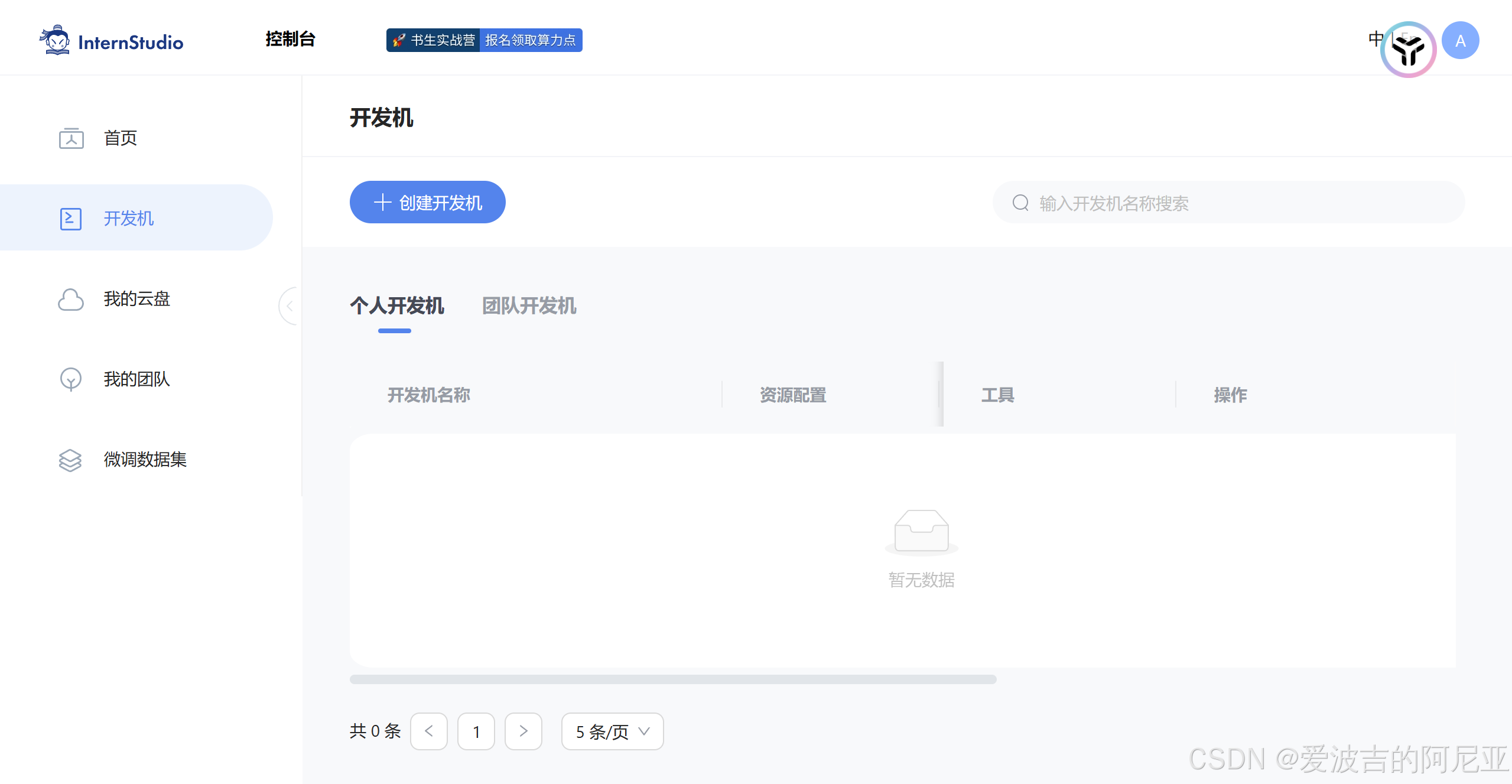Click the search magnifier icon
Viewport: 1512px width, 784px height.
tap(1020, 203)
